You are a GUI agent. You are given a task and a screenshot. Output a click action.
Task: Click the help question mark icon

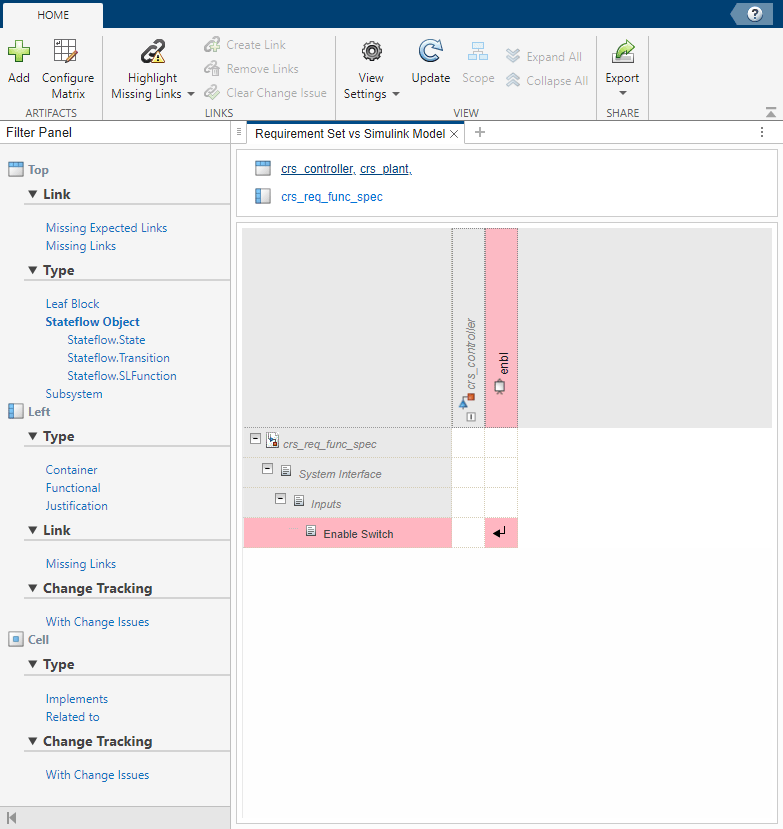coord(755,14)
